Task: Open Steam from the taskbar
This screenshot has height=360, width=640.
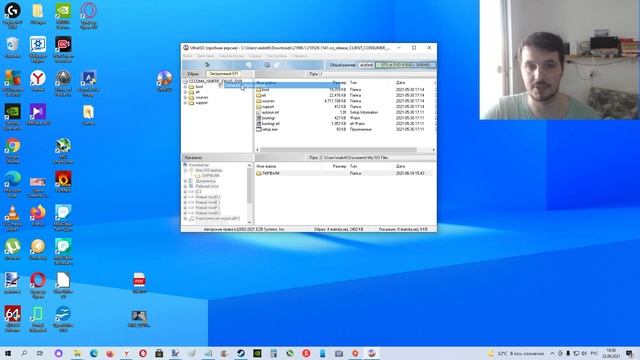Action: point(241,353)
